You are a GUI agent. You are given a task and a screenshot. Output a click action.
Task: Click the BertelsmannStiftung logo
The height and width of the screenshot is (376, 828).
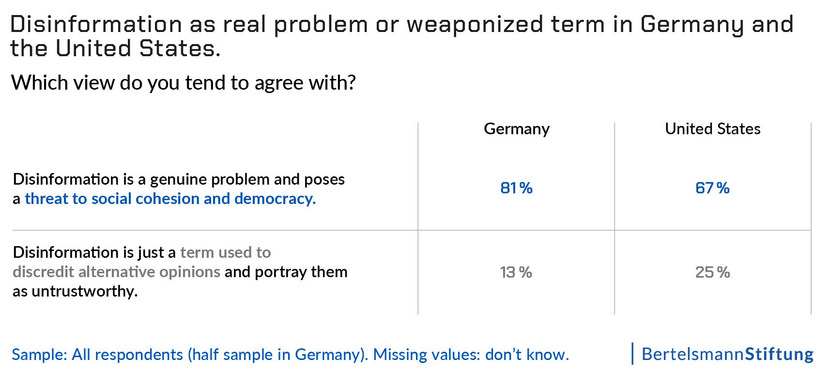(728, 354)
